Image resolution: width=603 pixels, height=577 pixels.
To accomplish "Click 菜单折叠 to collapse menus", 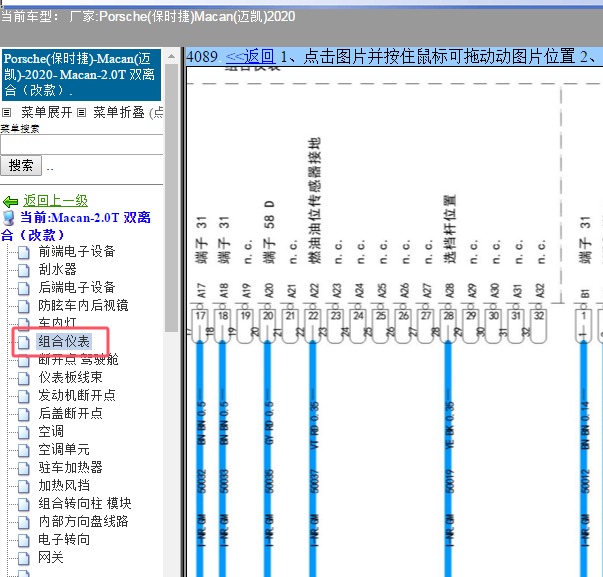I will pos(118,112).
